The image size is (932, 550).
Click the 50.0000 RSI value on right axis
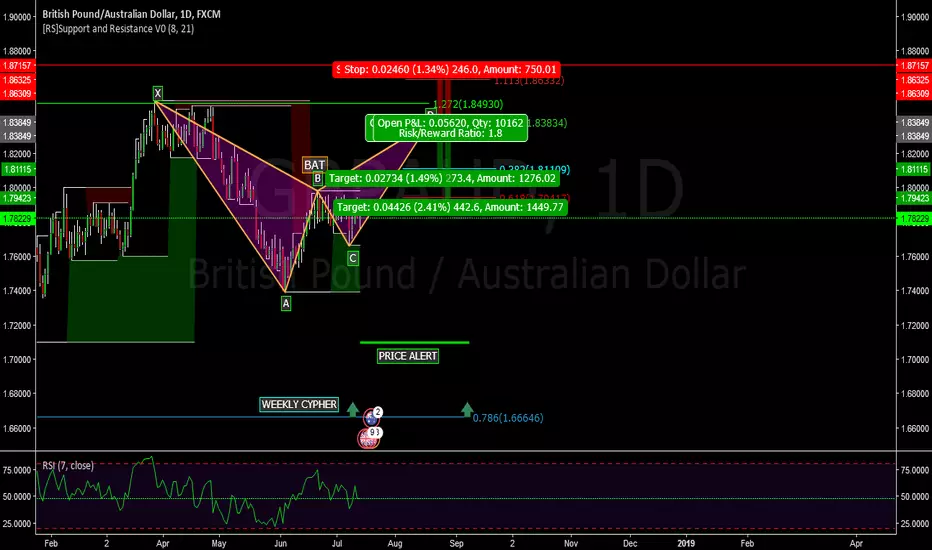[914, 496]
